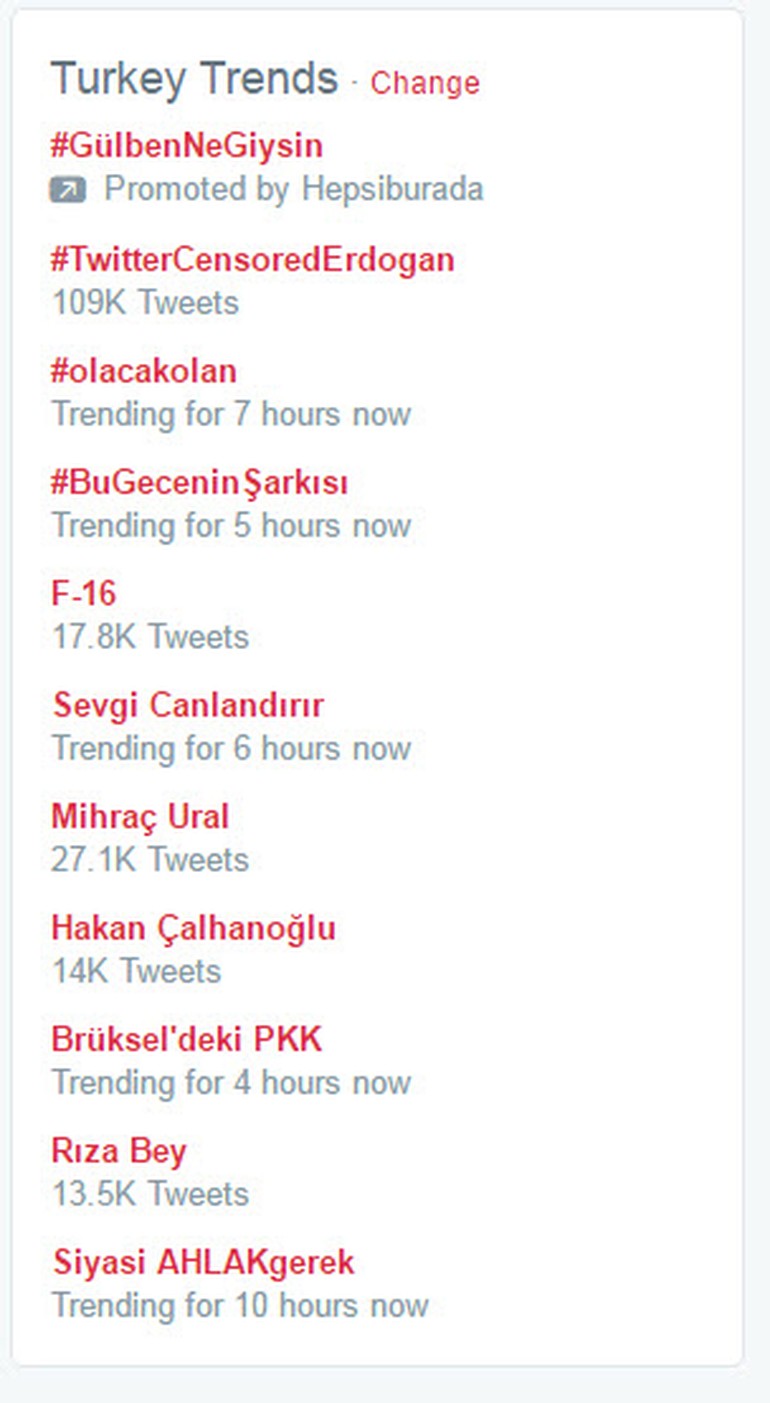Open #BuGeceninŞarkısı trend
Screen dimensions: 770x1403
199,483
